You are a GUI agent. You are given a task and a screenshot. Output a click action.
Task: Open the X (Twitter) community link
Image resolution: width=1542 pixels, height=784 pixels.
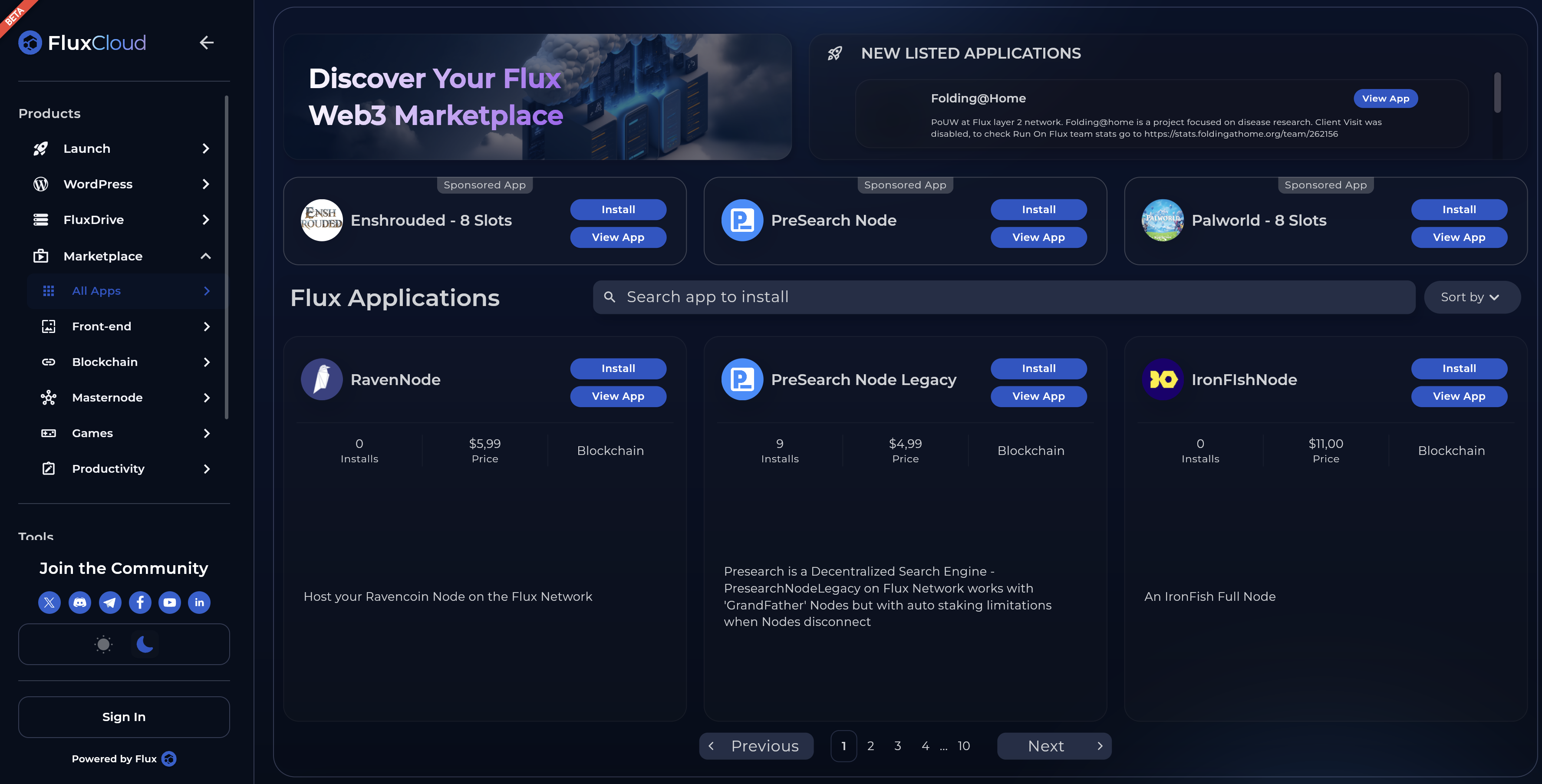coord(49,602)
